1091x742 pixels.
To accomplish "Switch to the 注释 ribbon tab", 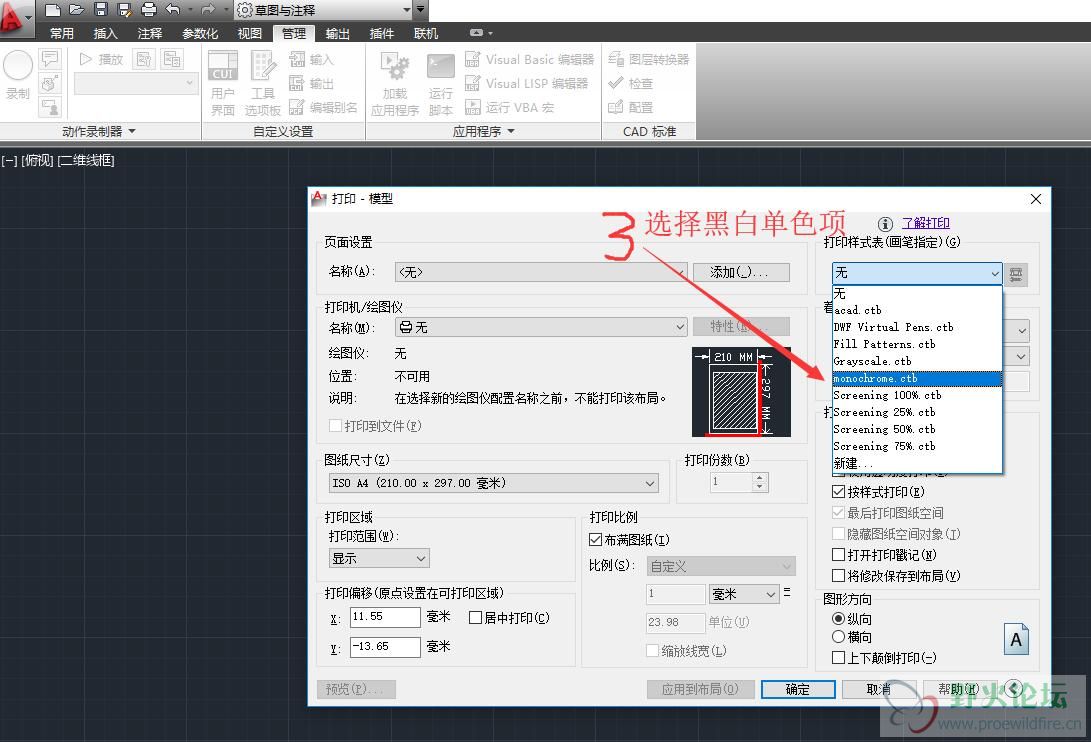I will (150, 33).
